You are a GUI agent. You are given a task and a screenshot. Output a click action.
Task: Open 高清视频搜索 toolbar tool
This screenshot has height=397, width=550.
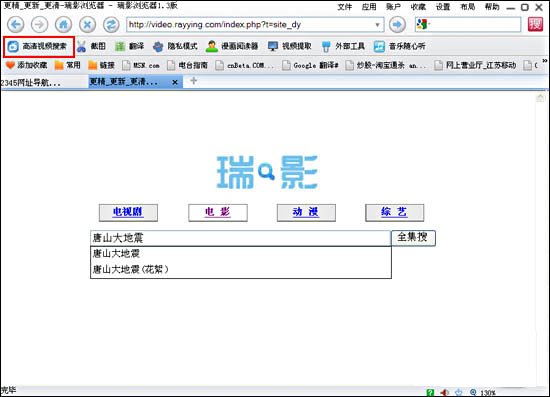click(38, 46)
